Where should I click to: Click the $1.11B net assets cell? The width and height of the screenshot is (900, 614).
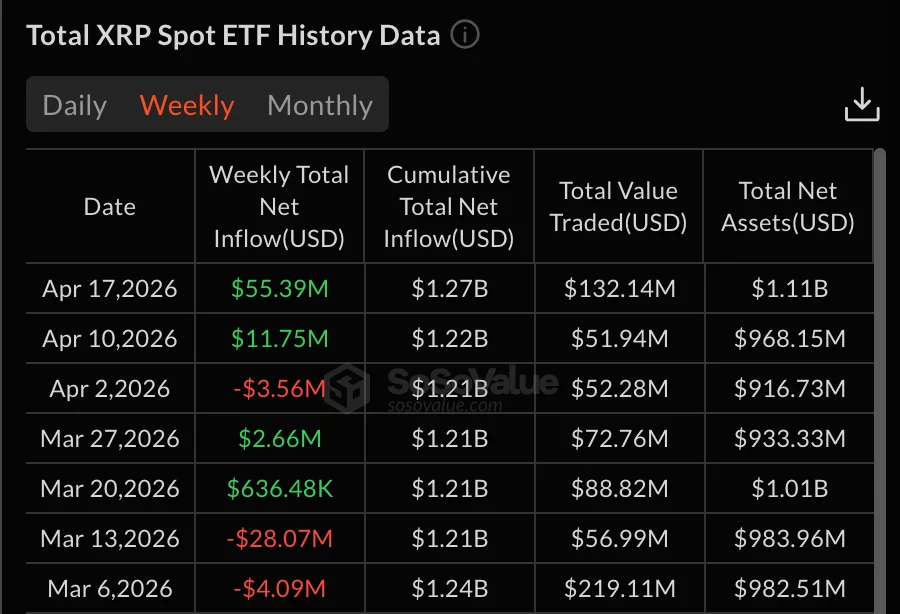click(789, 288)
